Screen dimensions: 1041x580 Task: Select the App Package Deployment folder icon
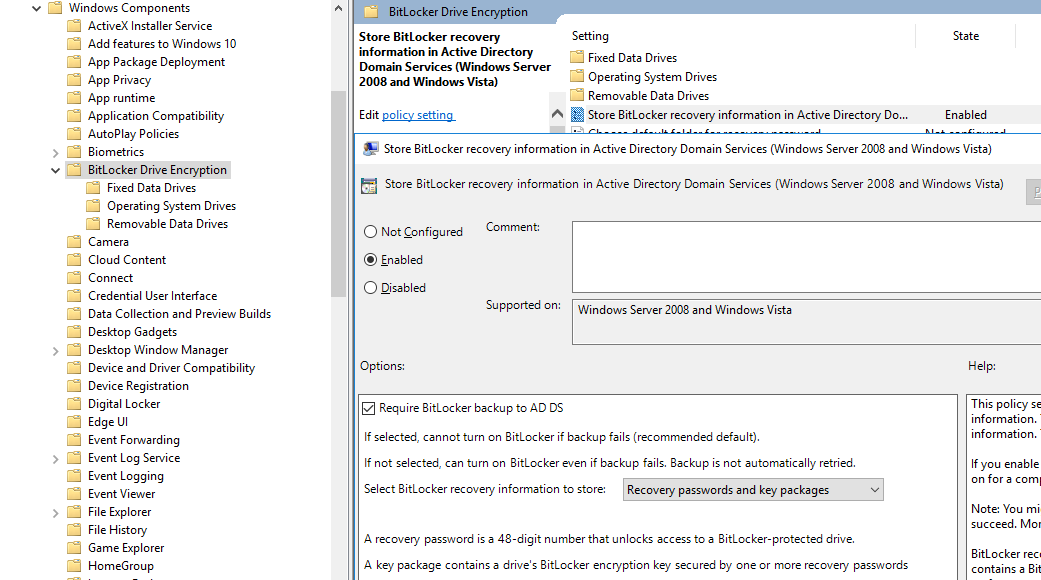(74, 62)
